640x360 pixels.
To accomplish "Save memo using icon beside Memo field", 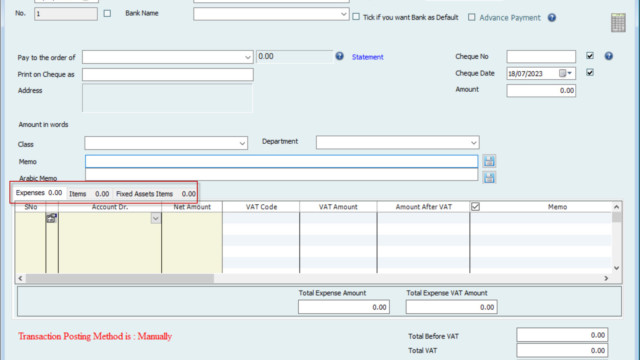I will 489,161.
